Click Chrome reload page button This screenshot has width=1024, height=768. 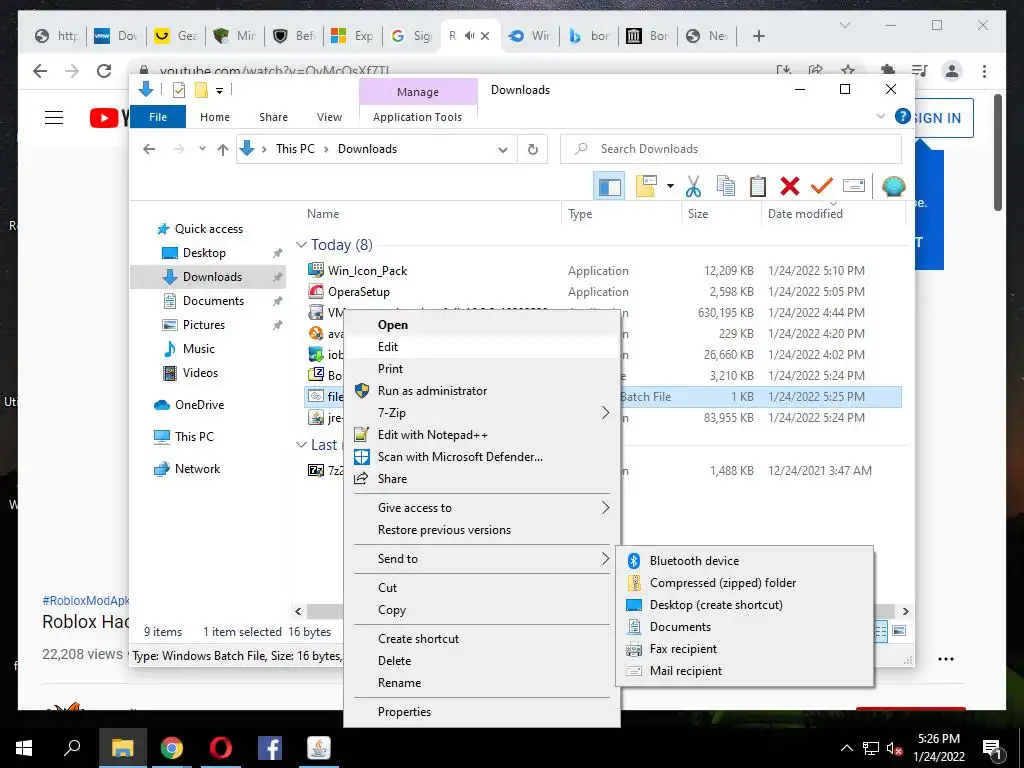[104, 71]
